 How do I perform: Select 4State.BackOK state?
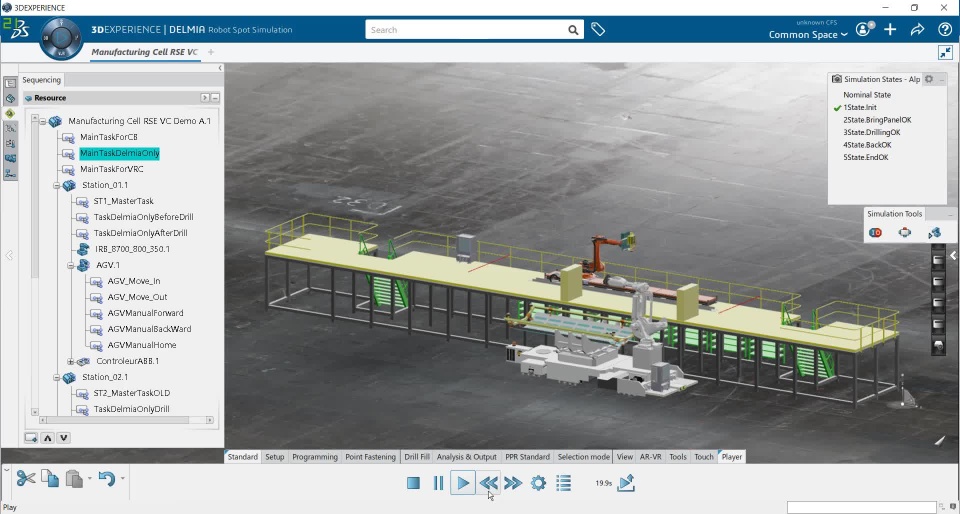[867, 145]
